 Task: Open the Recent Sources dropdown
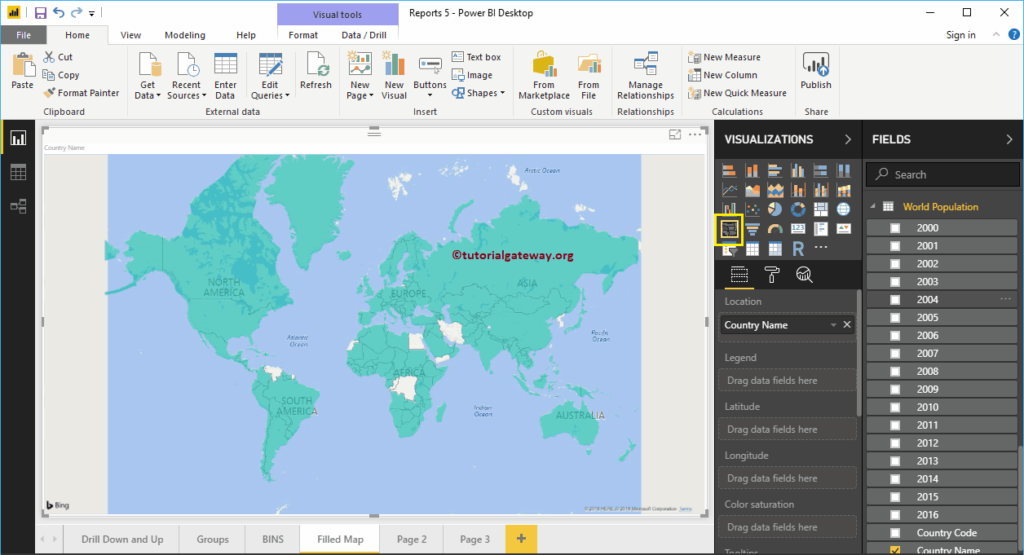click(x=204, y=96)
